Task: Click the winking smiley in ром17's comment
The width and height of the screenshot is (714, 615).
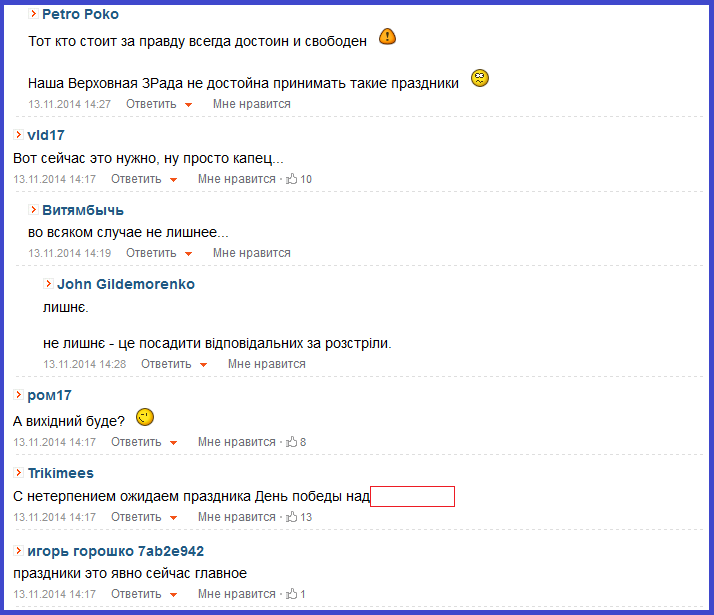Action: tap(145, 417)
